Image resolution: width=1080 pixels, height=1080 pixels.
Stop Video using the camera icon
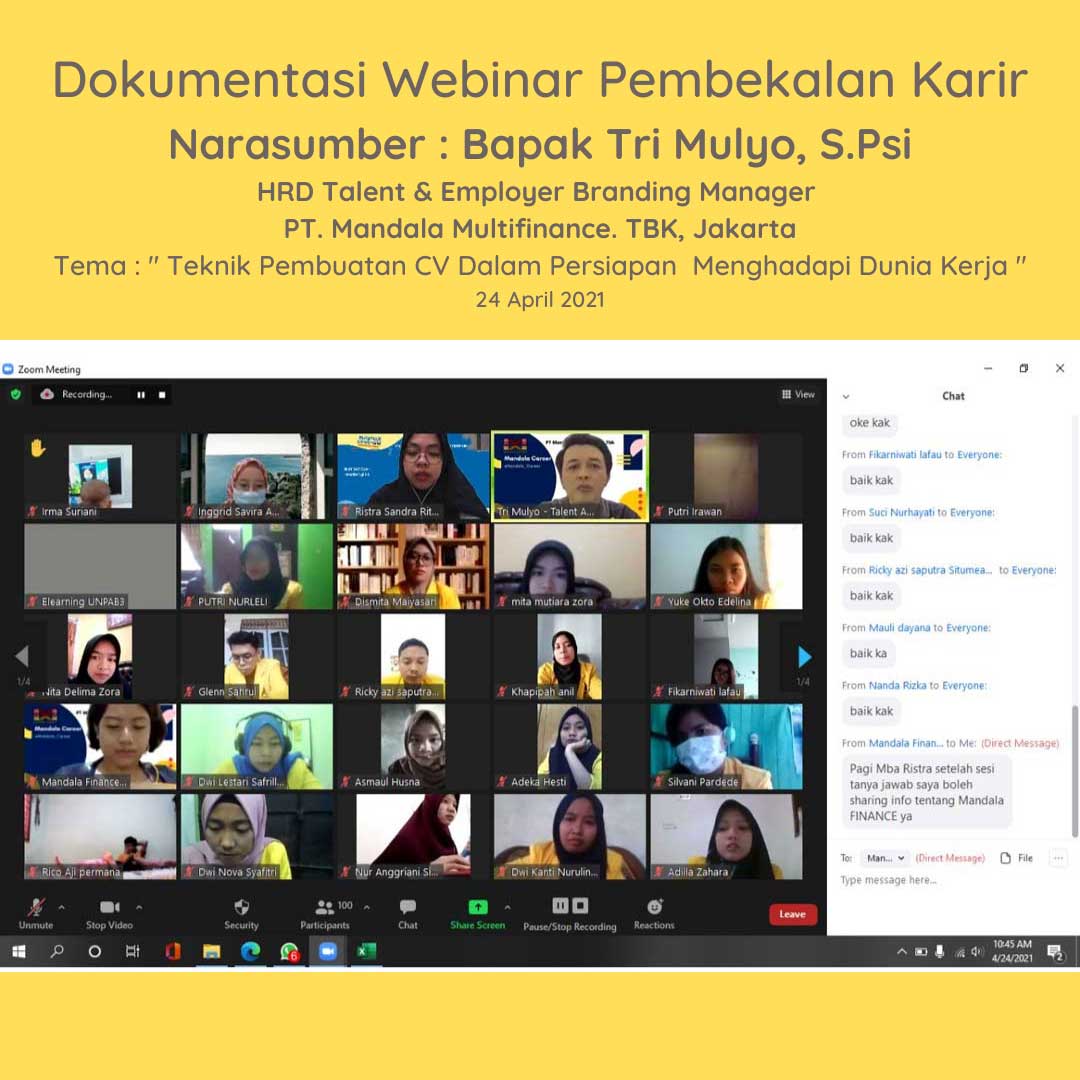coord(110,914)
